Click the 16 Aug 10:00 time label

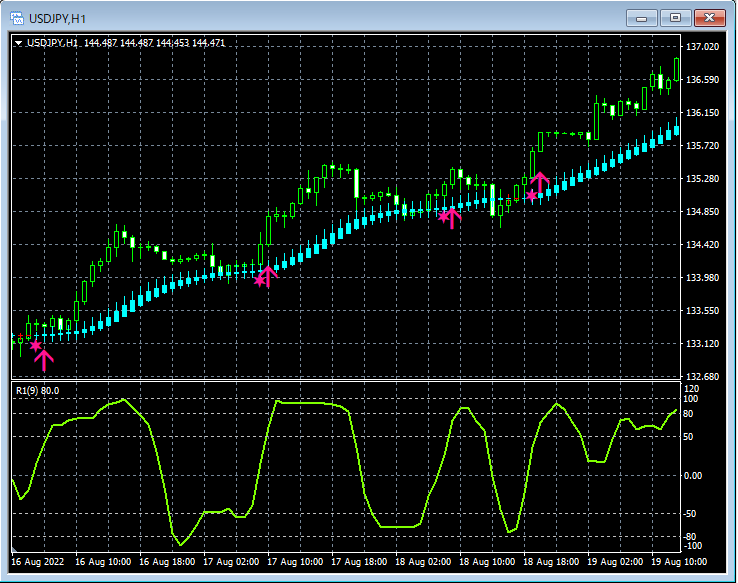point(103,562)
